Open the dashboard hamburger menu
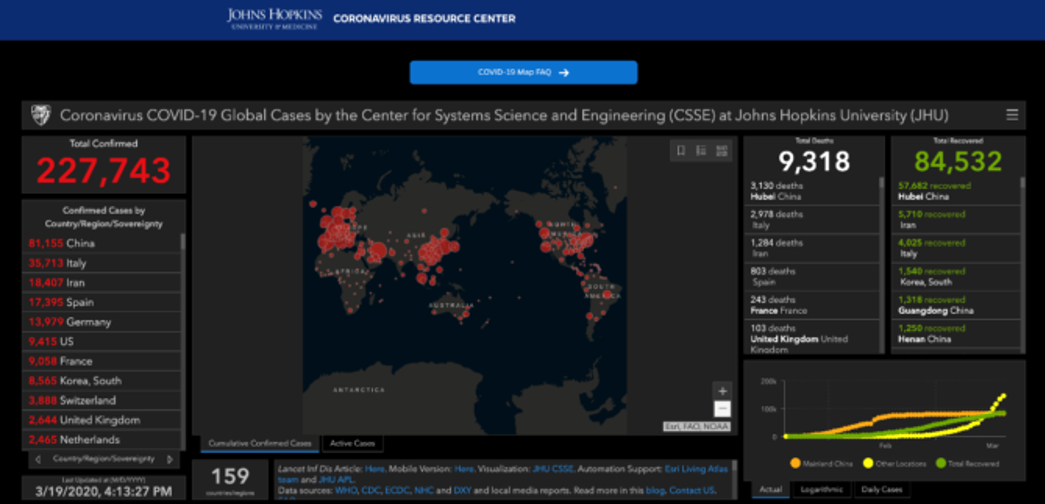 point(1013,115)
